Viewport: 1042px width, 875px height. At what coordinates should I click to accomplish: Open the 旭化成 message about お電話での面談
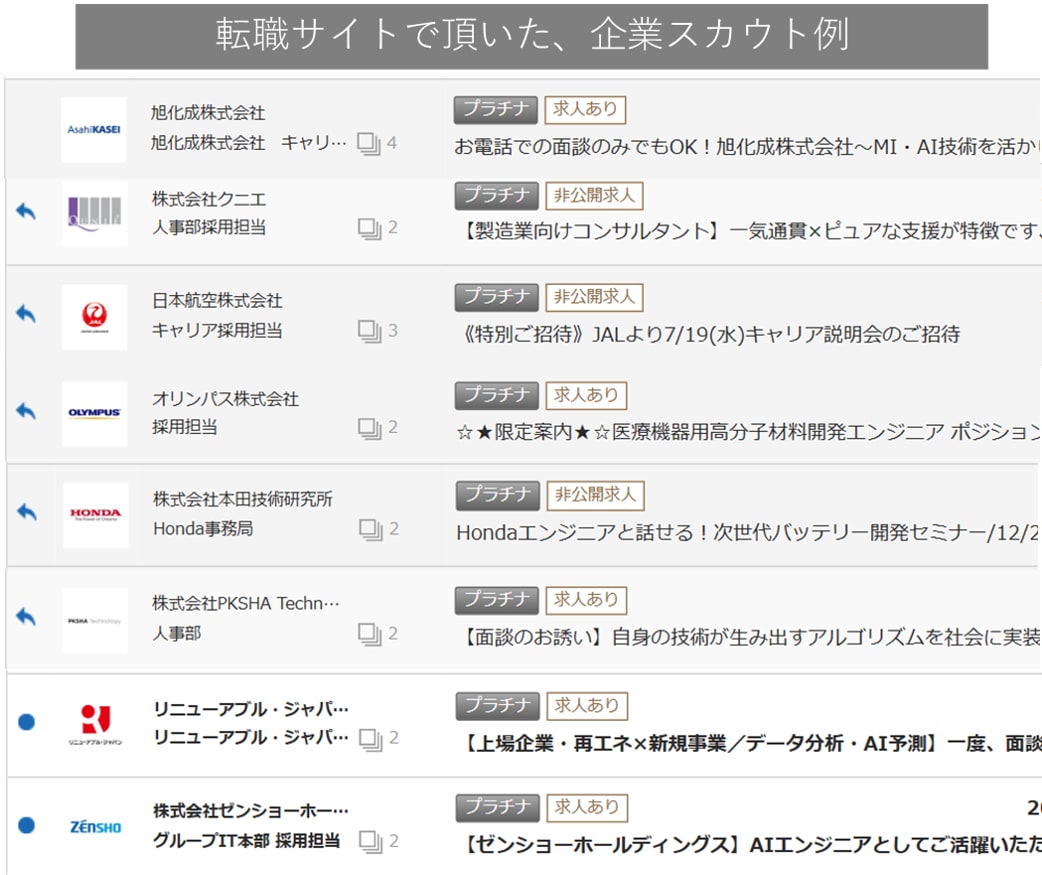click(747, 147)
